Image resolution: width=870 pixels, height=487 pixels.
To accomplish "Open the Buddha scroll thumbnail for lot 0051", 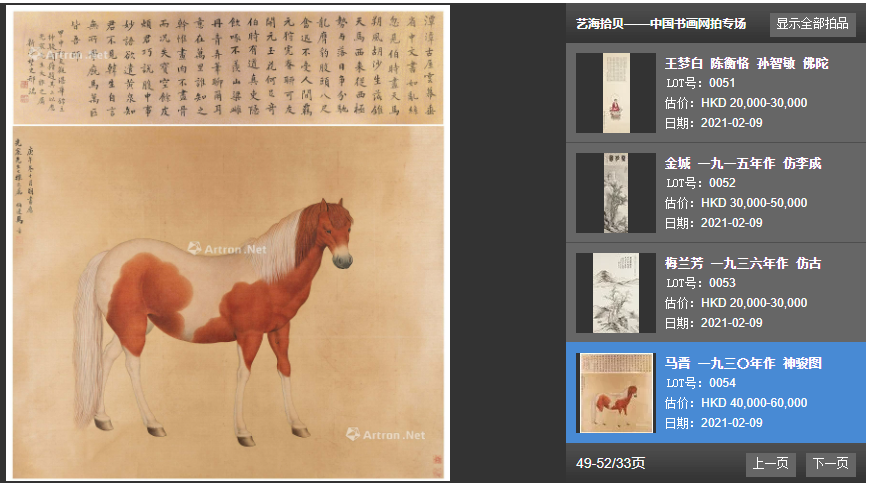I will point(616,93).
